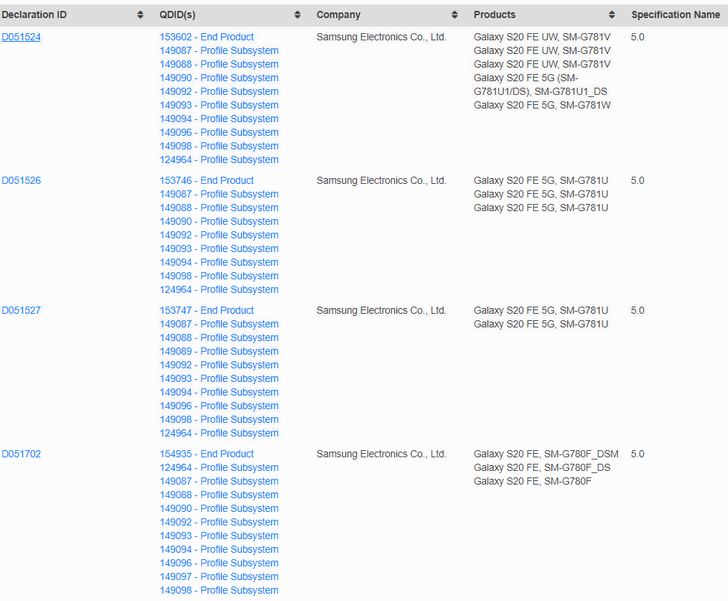Open 149096 Profile Subsystem under D051524
The image size is (728, 601).
[219, 132]
